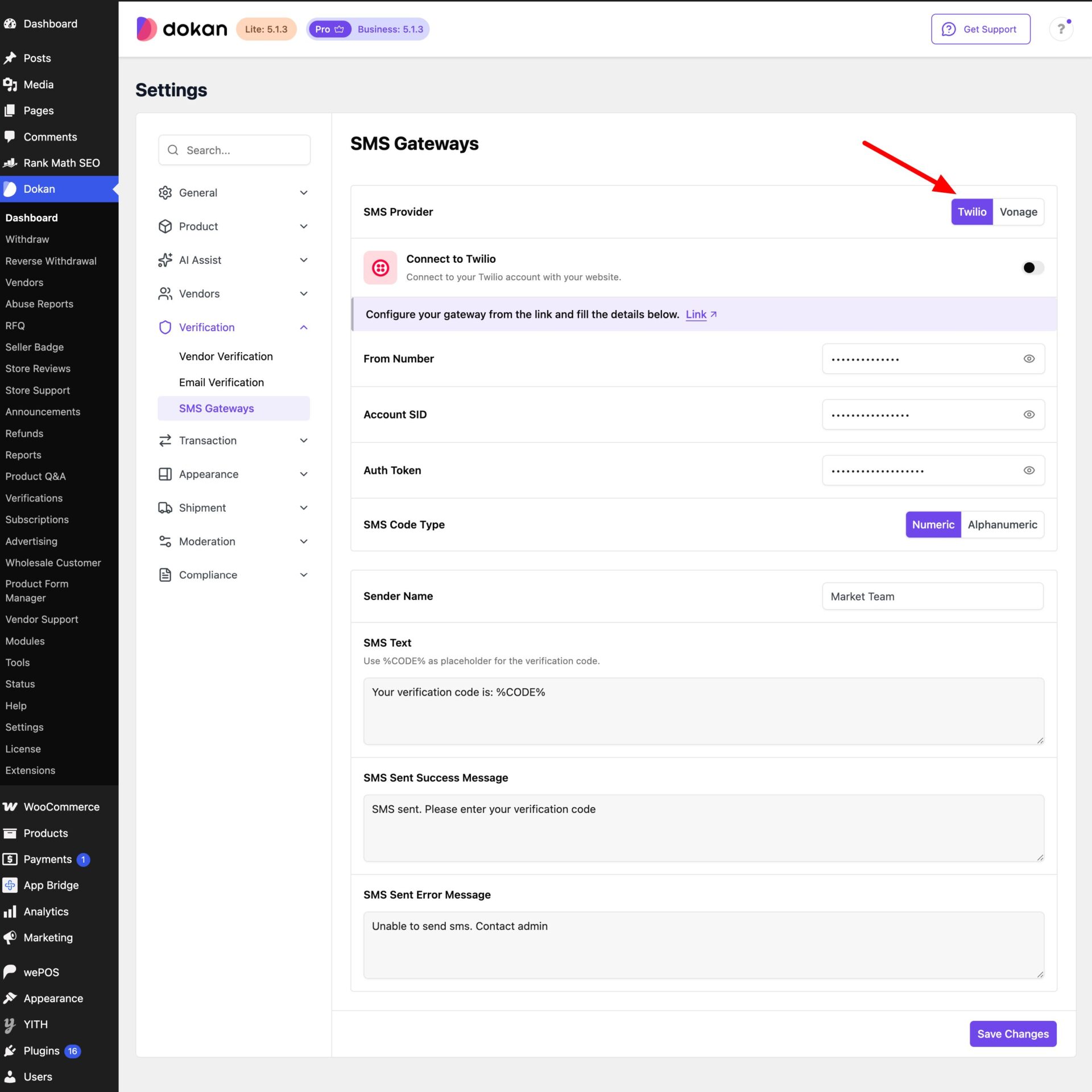The width and height of the screenshot is (1092, 1092).
Task: Click the Pro badge in header
Action: click(x=329, y=29)
